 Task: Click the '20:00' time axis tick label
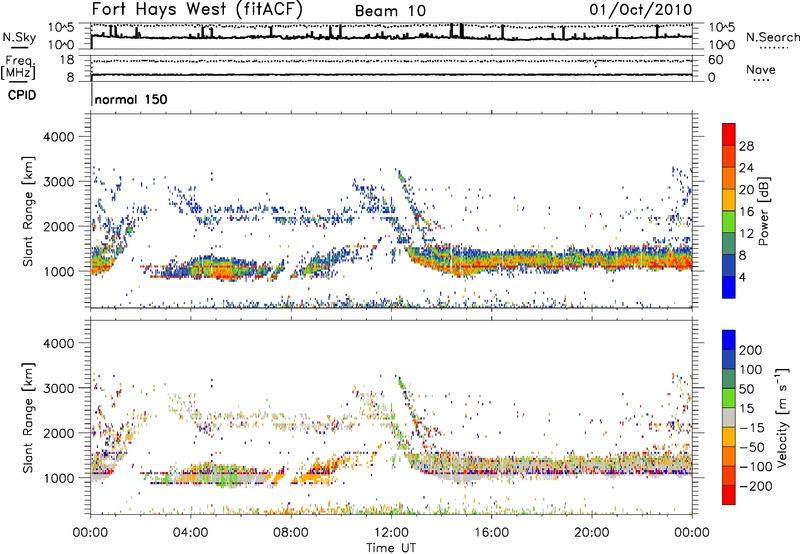tap(592, 533)
